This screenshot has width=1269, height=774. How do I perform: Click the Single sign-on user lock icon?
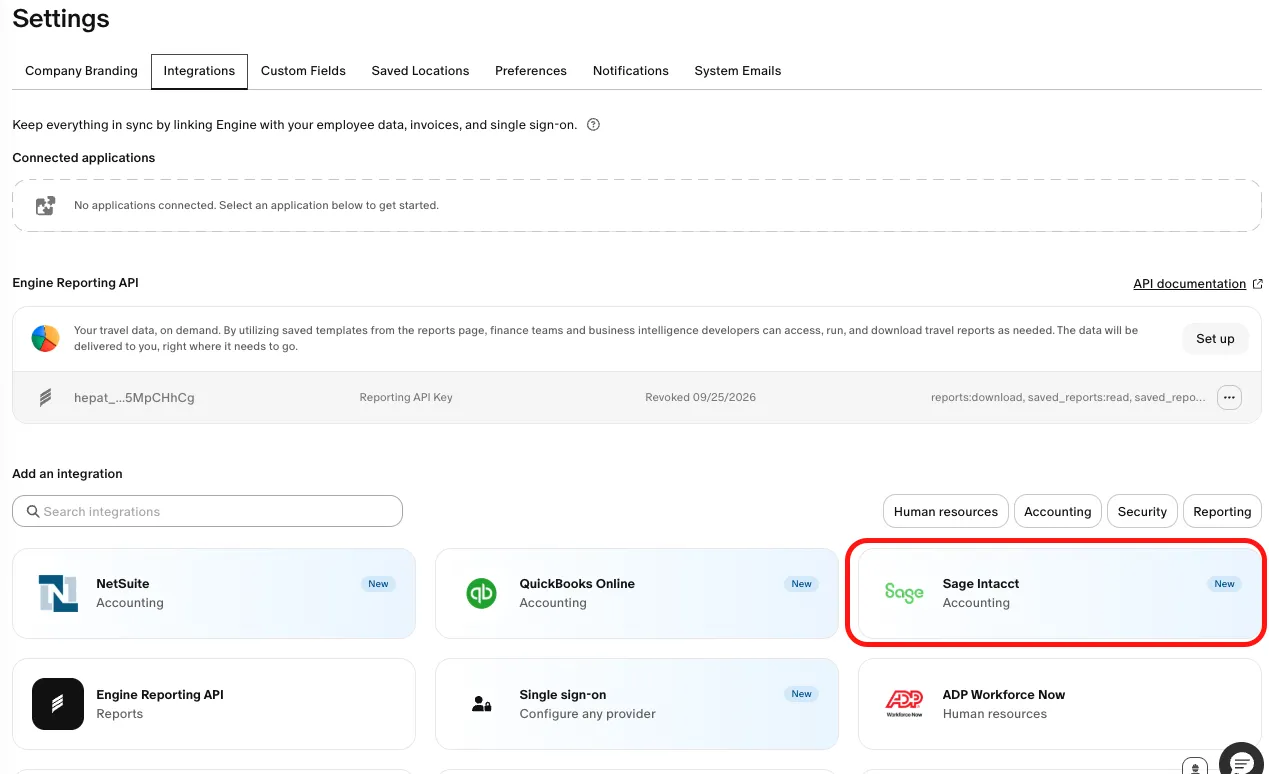pyautogui.click(x=481, y=704)
